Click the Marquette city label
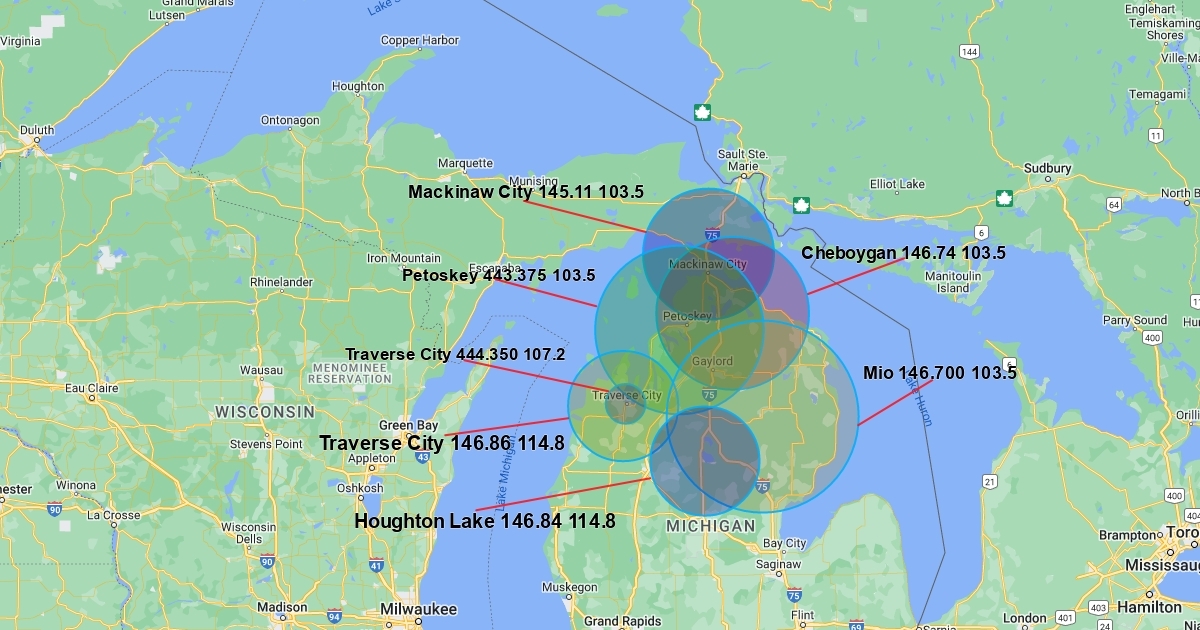 465,163
